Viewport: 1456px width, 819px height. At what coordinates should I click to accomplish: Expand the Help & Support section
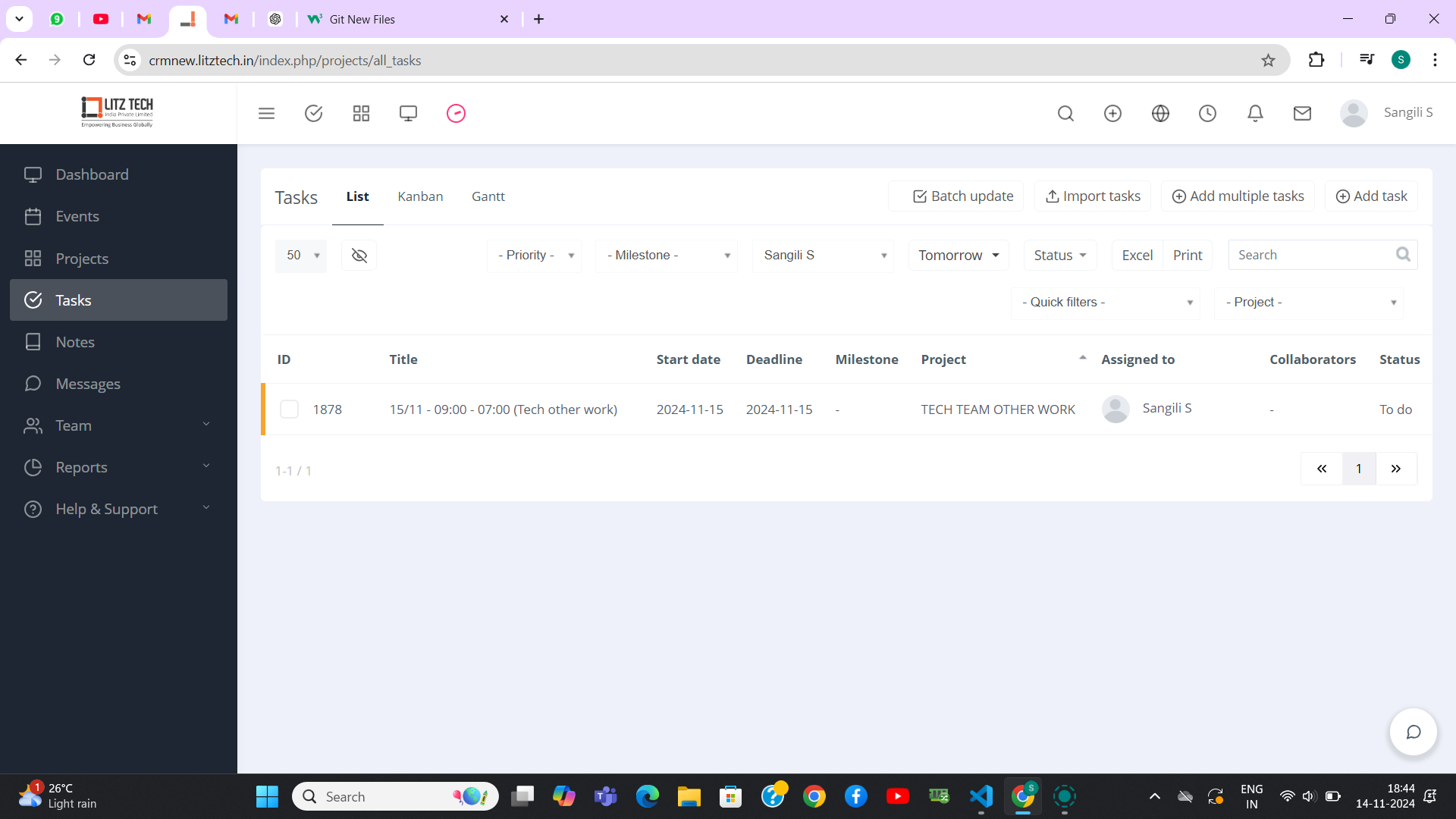point(118,509)
